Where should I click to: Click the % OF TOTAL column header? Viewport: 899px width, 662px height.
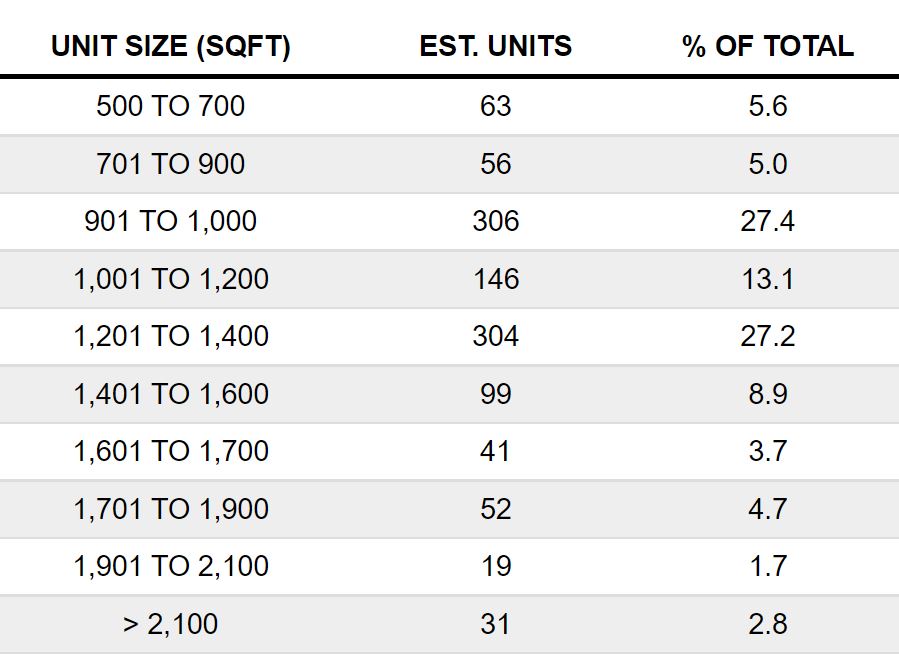coord(768,46)
